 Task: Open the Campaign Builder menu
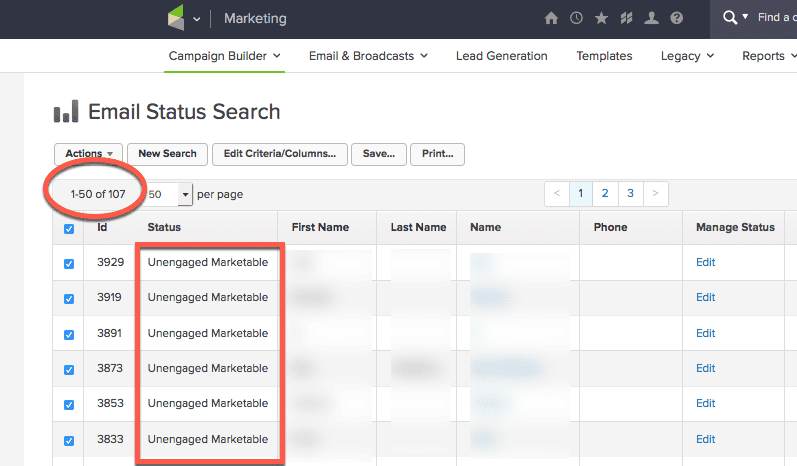point(224,56)
